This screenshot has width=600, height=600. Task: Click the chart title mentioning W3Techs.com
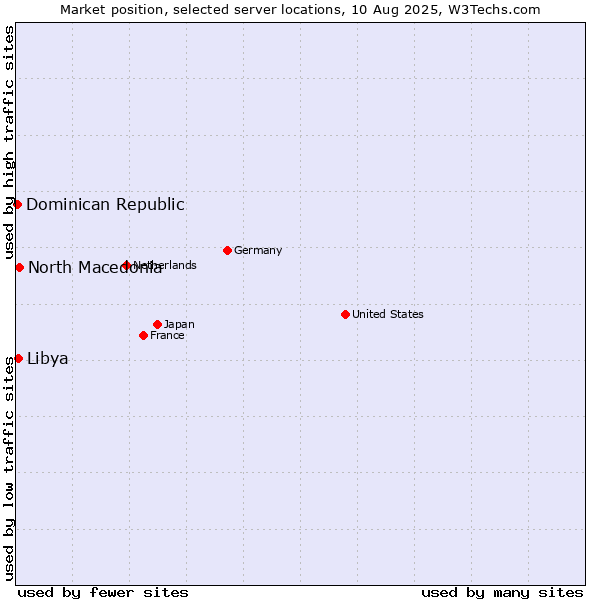[x=300, y=10]
